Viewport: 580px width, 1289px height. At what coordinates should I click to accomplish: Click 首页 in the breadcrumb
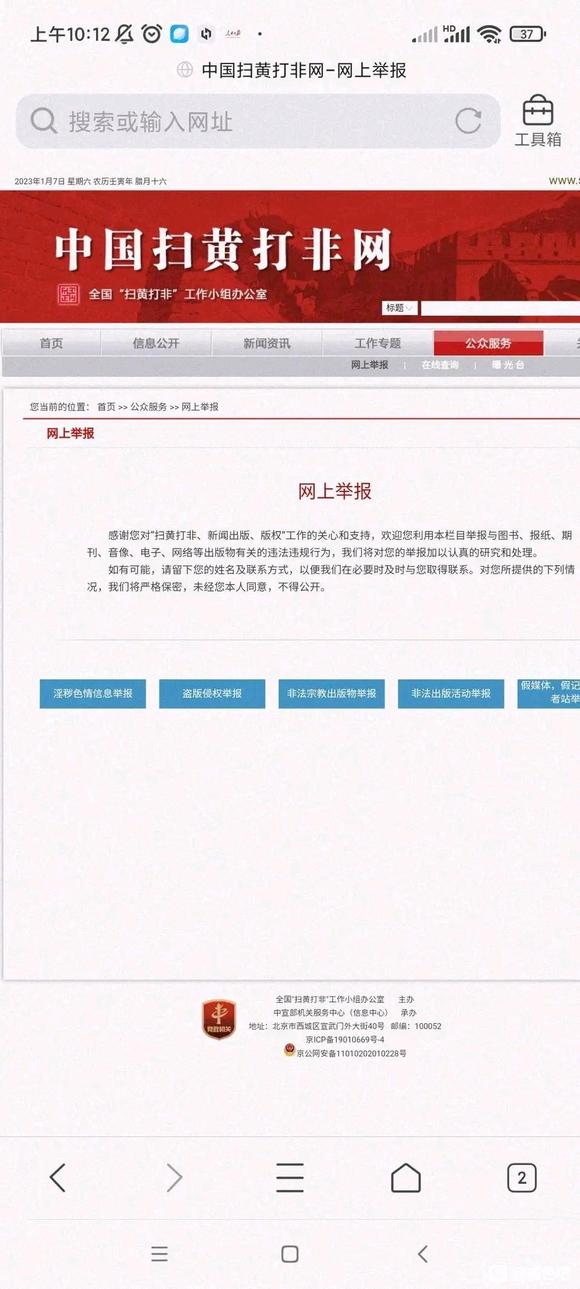coord(106,407)
